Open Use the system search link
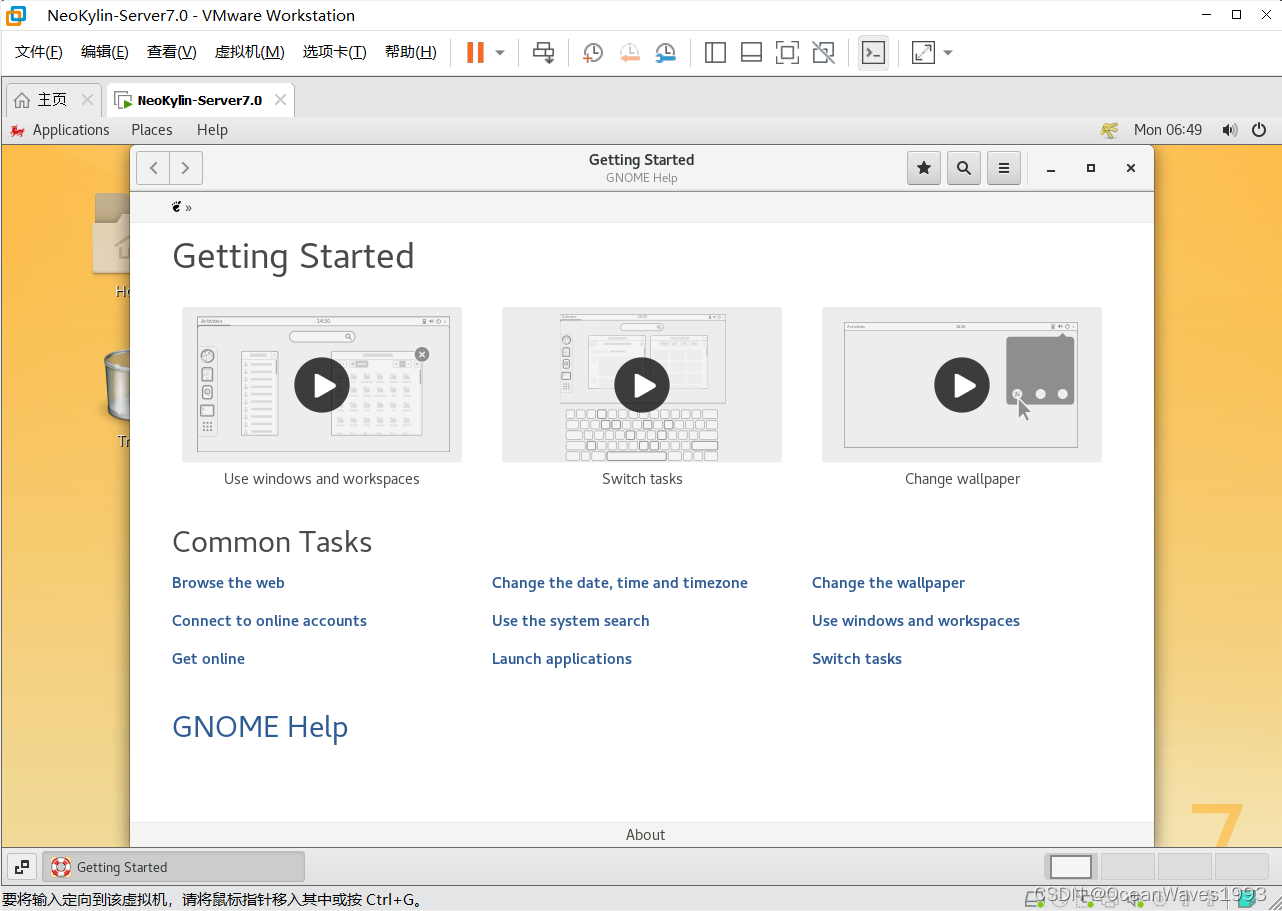1282x911 pixels. [571, 621]
